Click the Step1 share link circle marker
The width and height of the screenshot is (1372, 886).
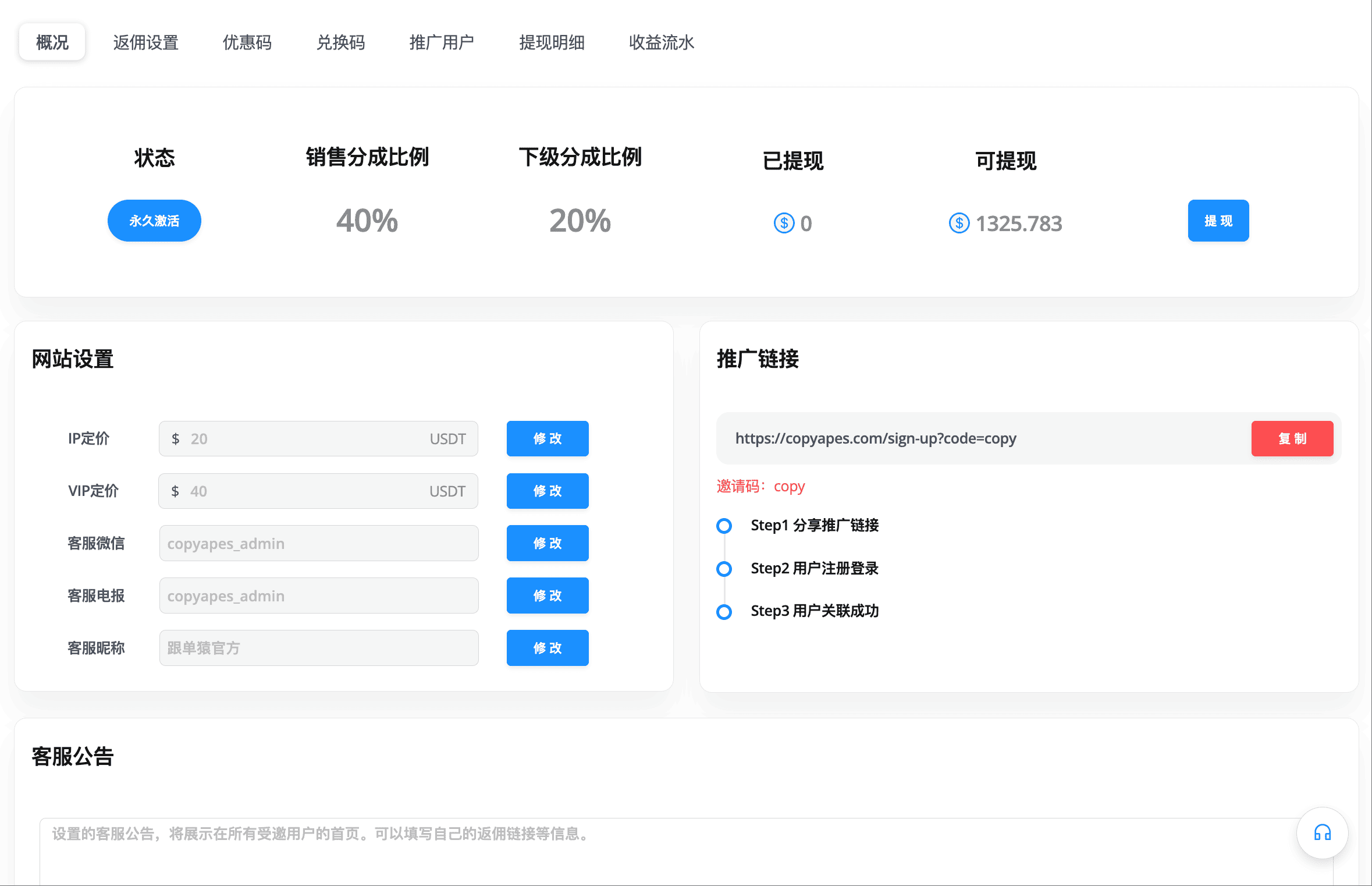(724, 526)
